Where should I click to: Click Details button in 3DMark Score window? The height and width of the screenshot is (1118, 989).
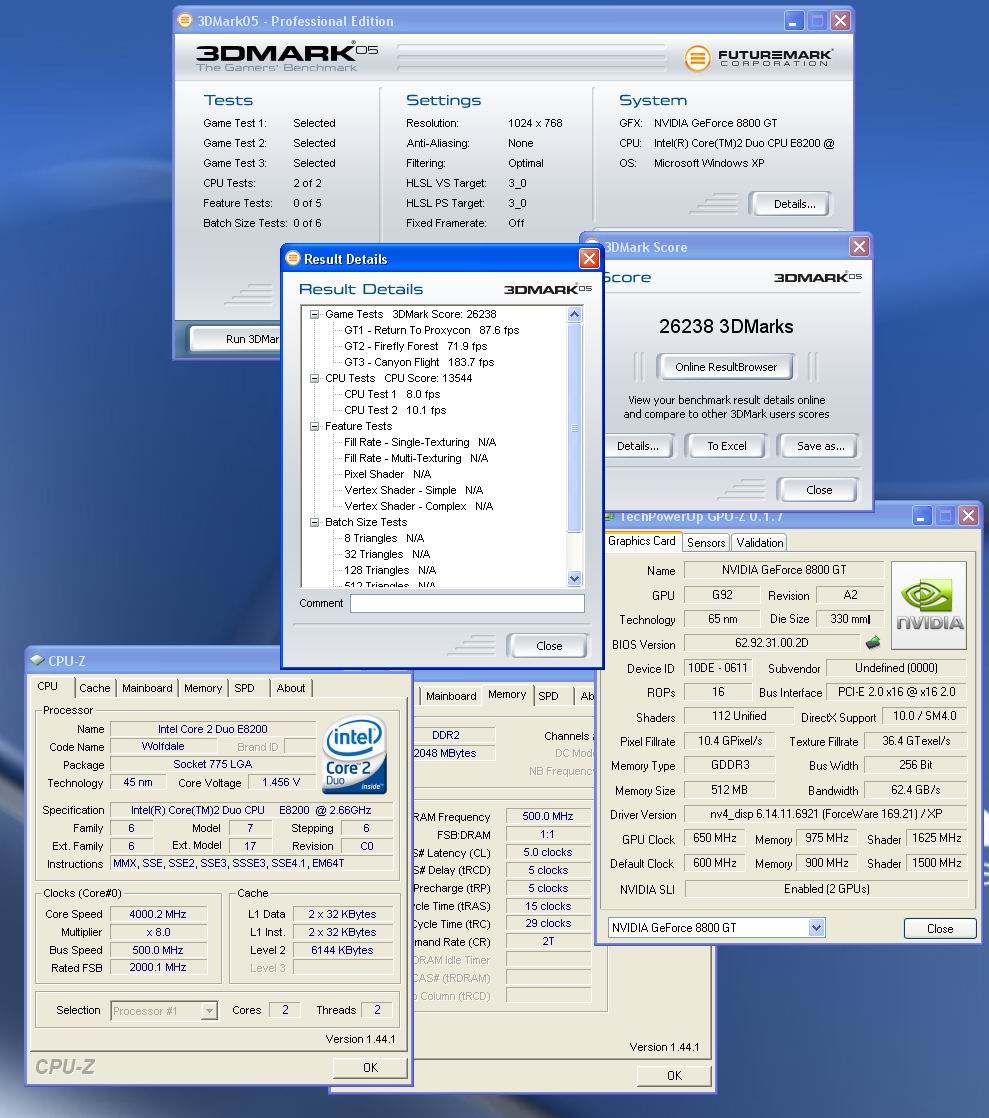pyautogui.click(x=637, y=446)
